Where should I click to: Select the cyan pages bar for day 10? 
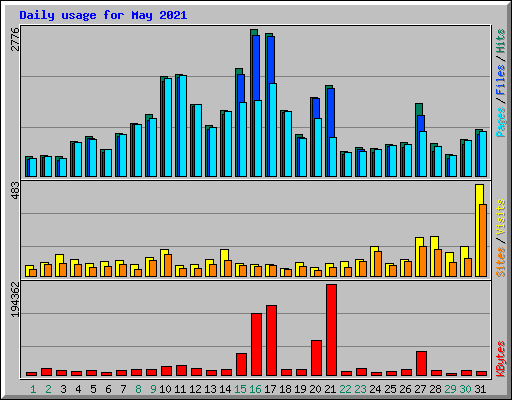[x=168, y=127]
